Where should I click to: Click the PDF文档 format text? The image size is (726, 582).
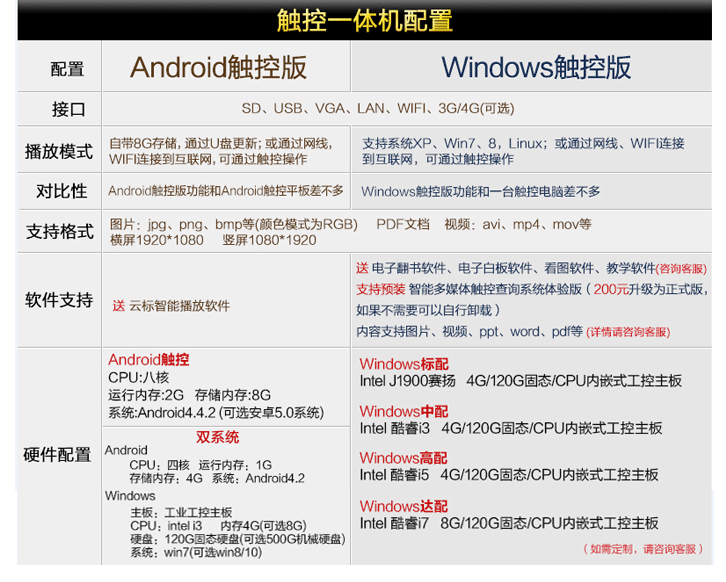[403, 225]
